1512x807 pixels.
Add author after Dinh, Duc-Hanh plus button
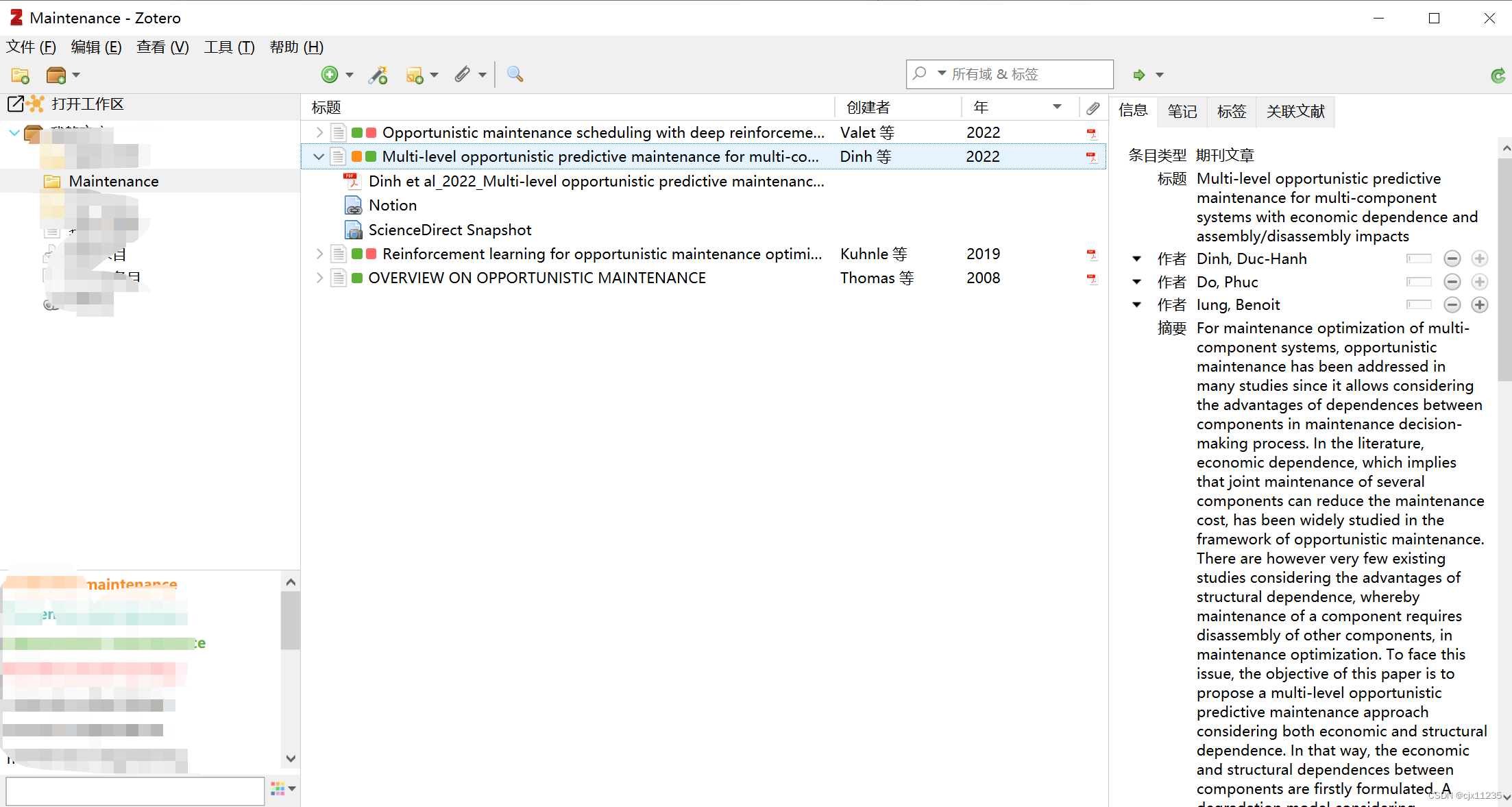[1480, 258]
